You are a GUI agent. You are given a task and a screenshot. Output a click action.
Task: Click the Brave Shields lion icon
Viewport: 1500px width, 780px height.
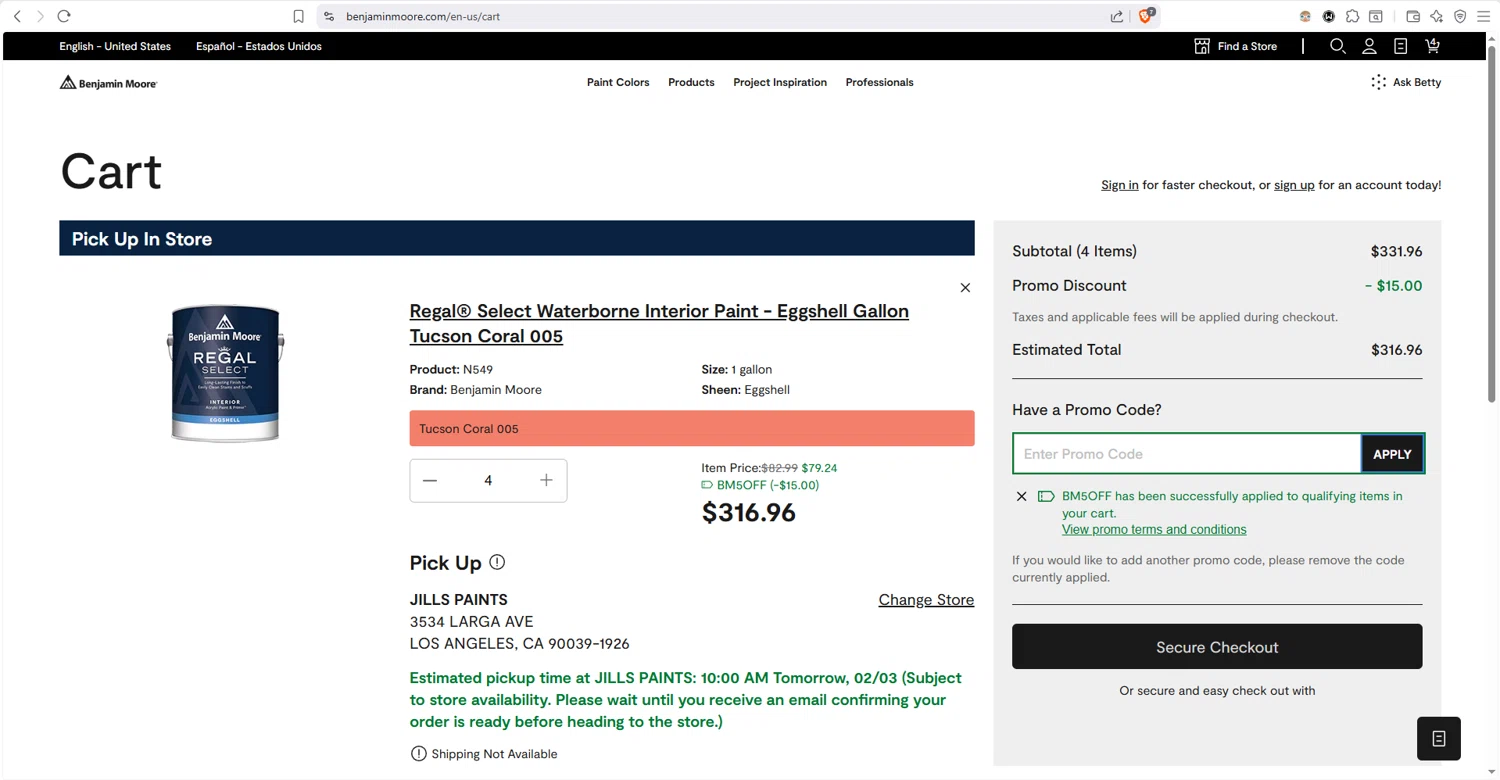point(1146,16)
